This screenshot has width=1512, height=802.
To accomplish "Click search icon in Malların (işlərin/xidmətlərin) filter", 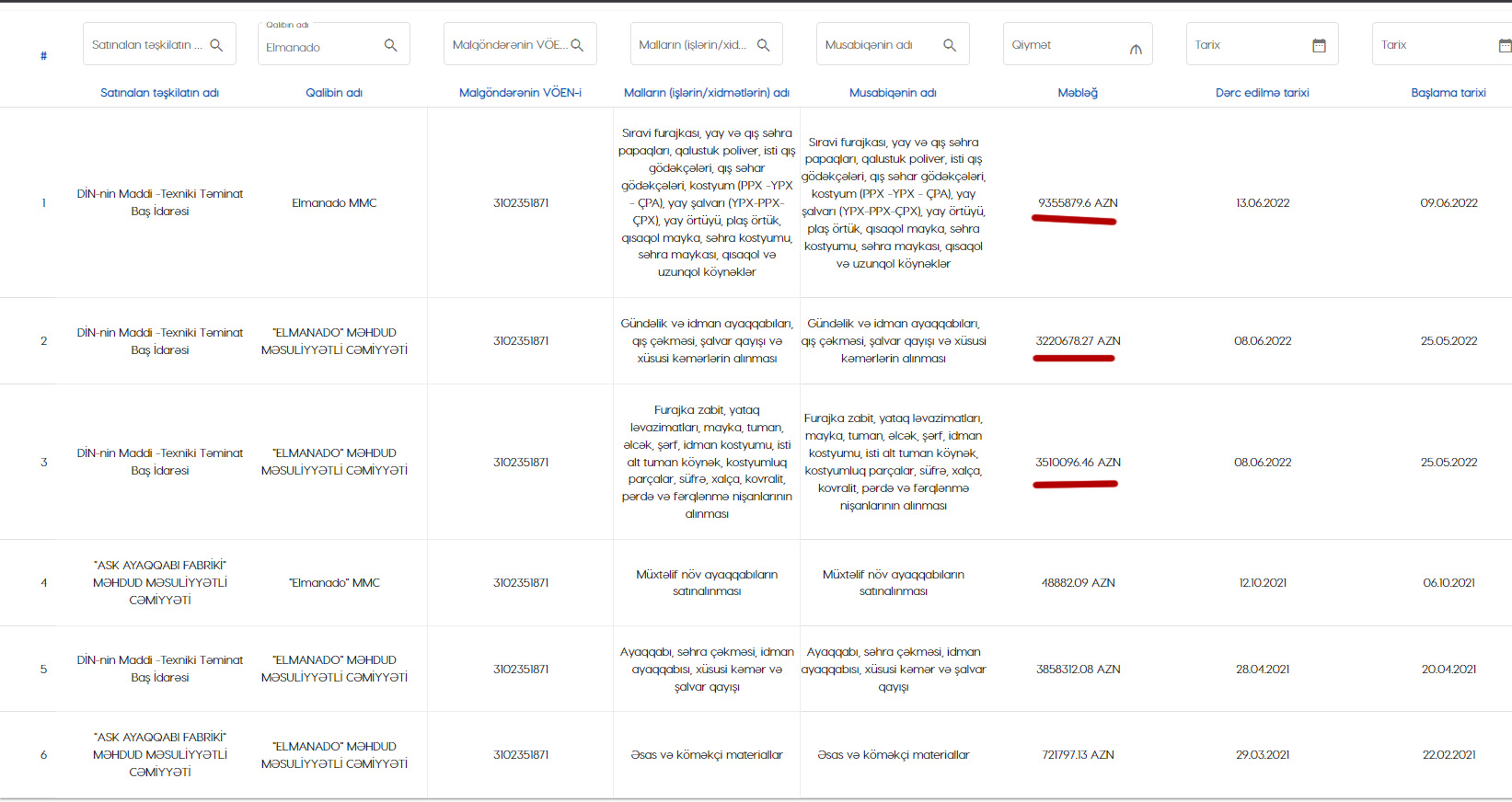I will [x=763, y=45].
